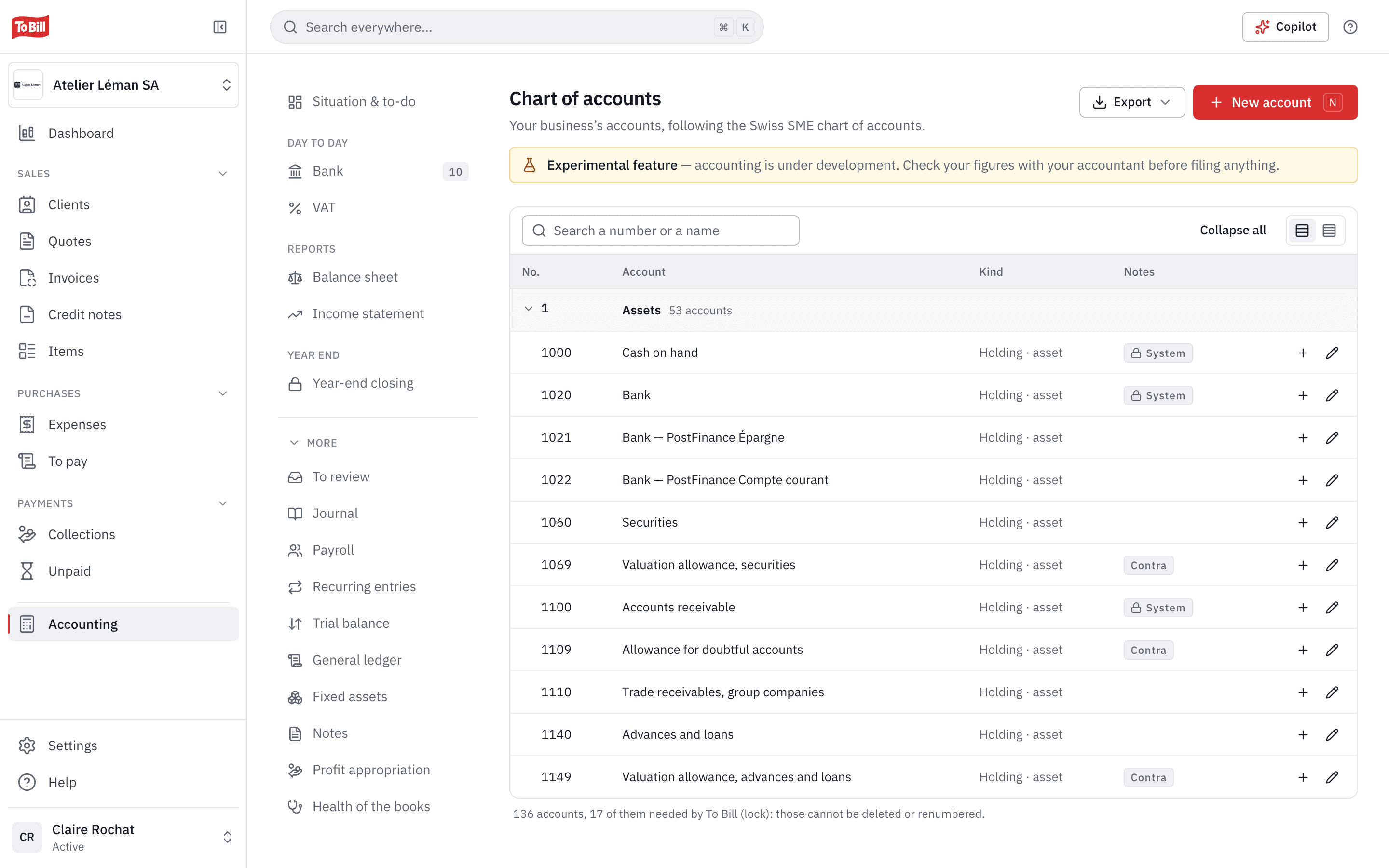The image size is (1389, 868).
Task: Collapse the Sales section
Action: click(223, 174)
